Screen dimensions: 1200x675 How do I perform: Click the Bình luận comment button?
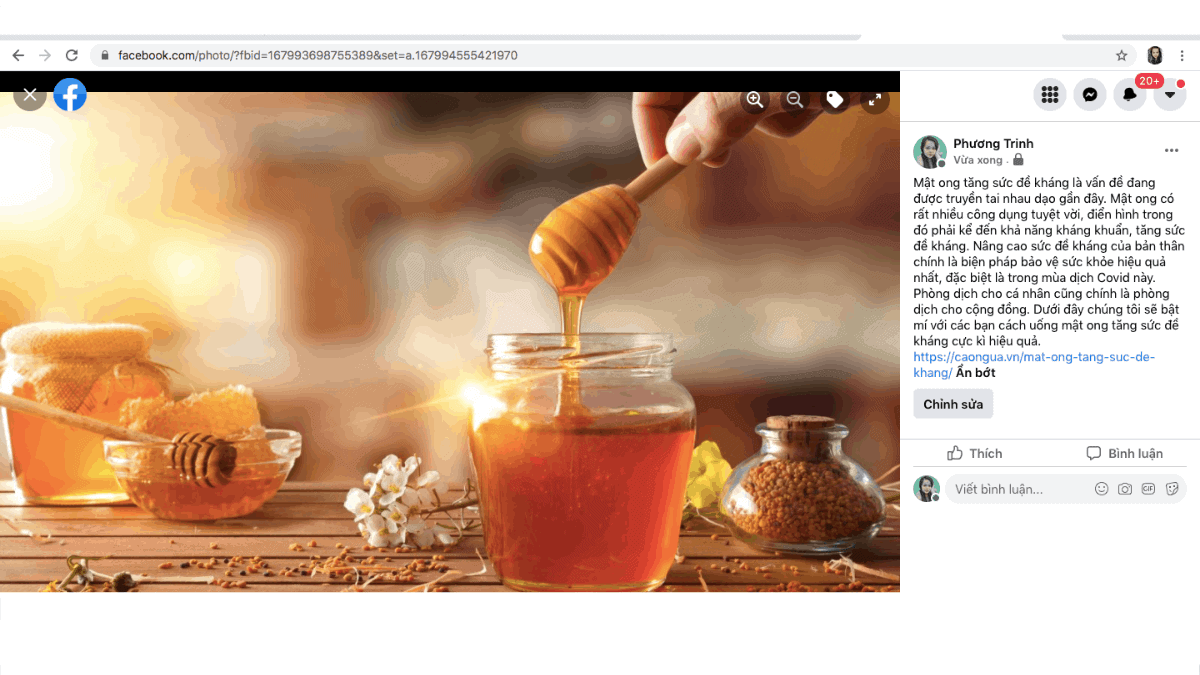(x=1124, y=453)
